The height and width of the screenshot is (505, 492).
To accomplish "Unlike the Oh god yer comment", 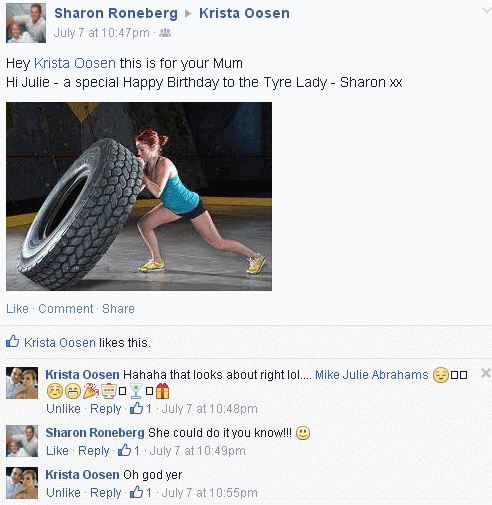I will (x=63, y=493).
